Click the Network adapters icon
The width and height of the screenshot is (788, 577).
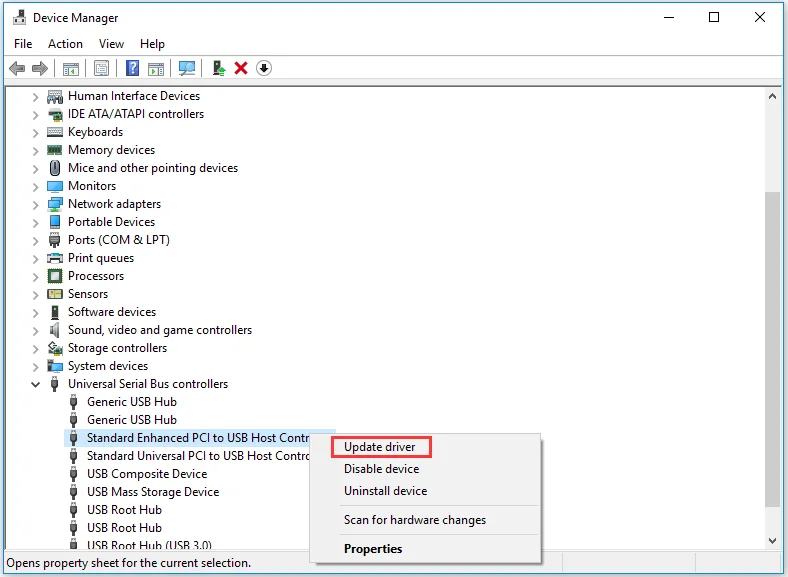click(55, 204)
